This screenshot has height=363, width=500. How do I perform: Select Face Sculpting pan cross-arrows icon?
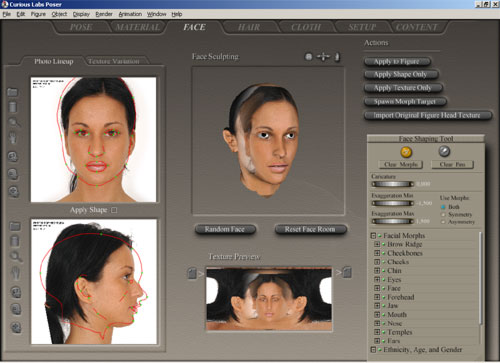(323, 57)
